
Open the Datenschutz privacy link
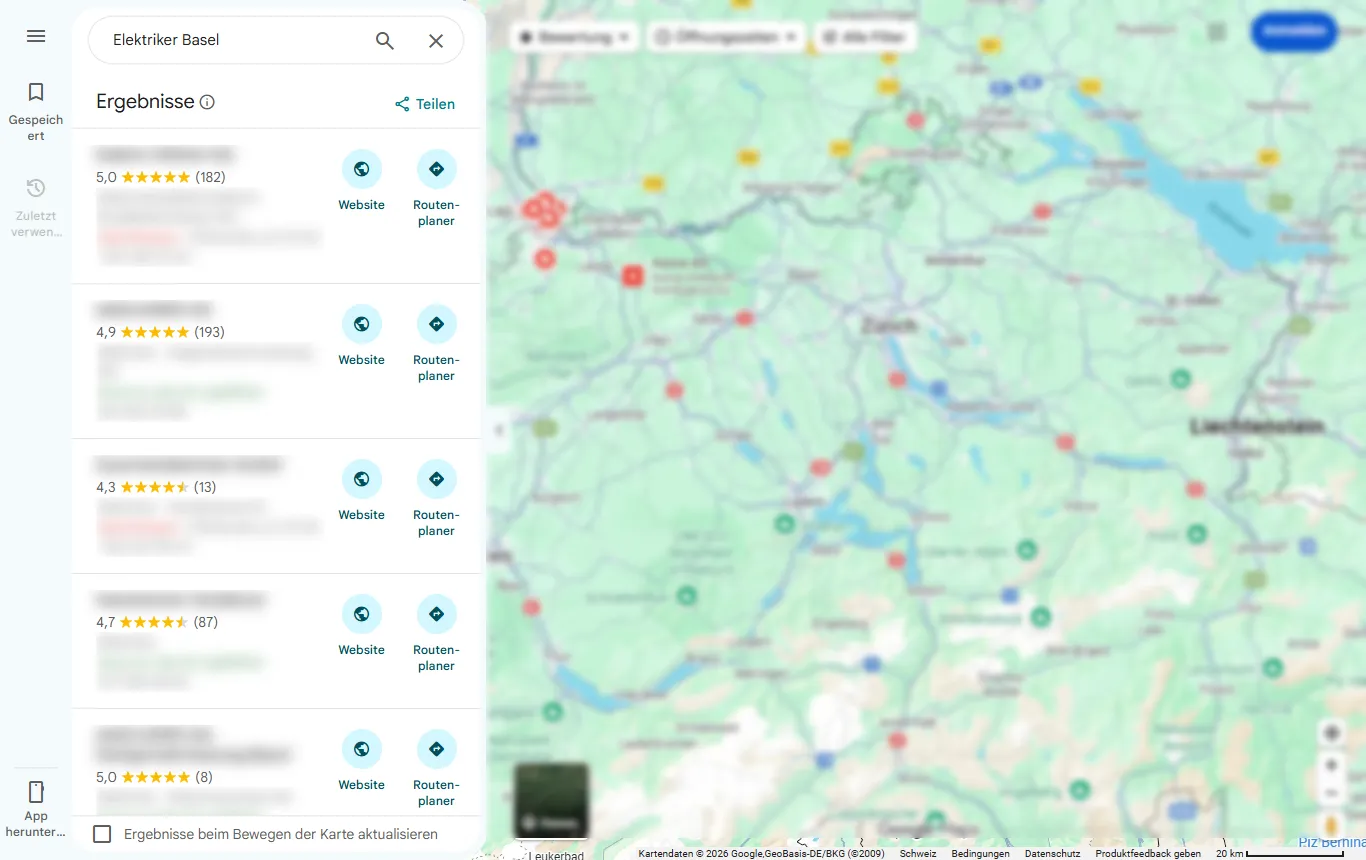tap(1053, 854)
